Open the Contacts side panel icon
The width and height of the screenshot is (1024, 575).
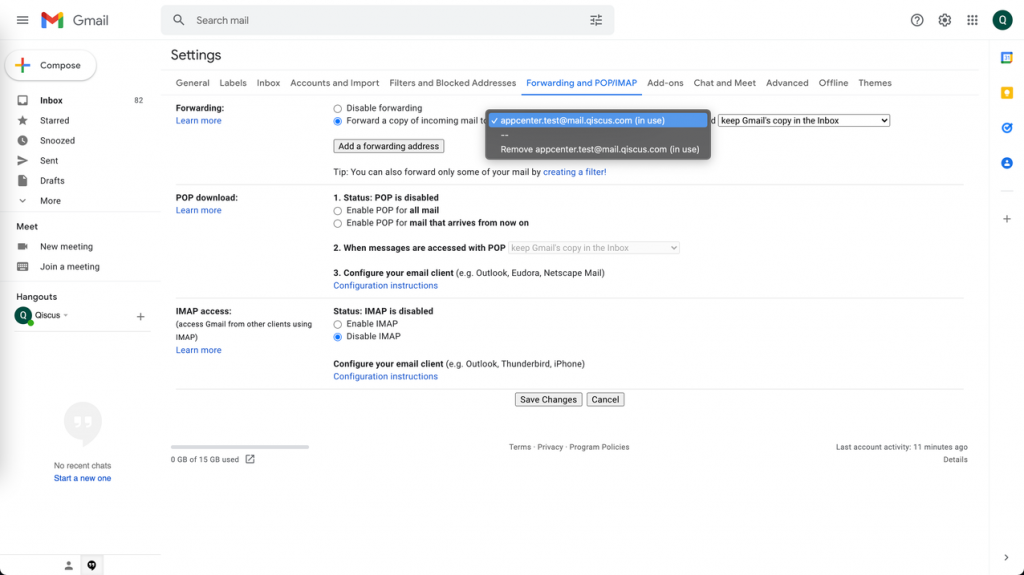point(1006,163)
